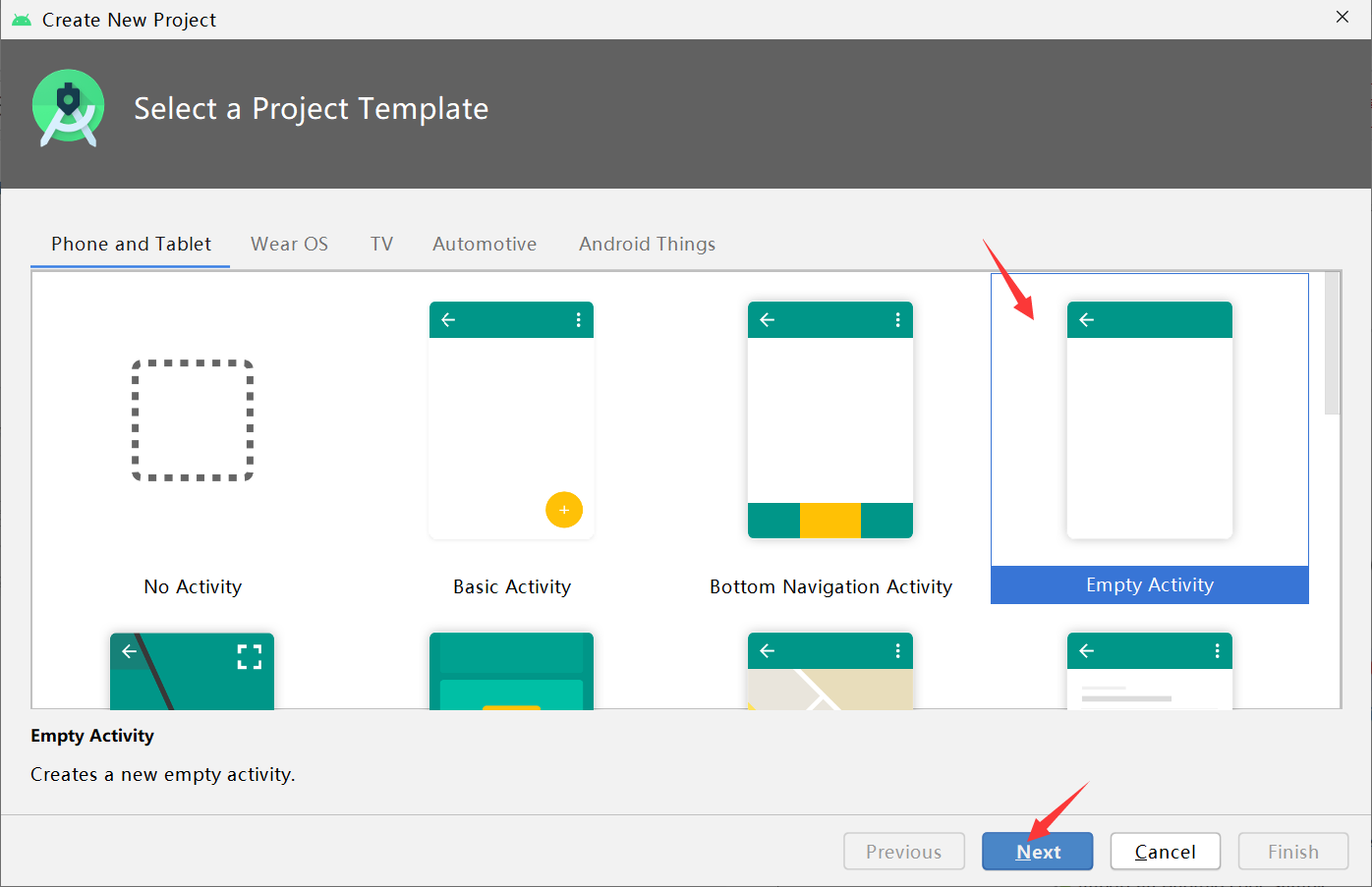Select the No Activity template thumbnail

click(193, 420)
